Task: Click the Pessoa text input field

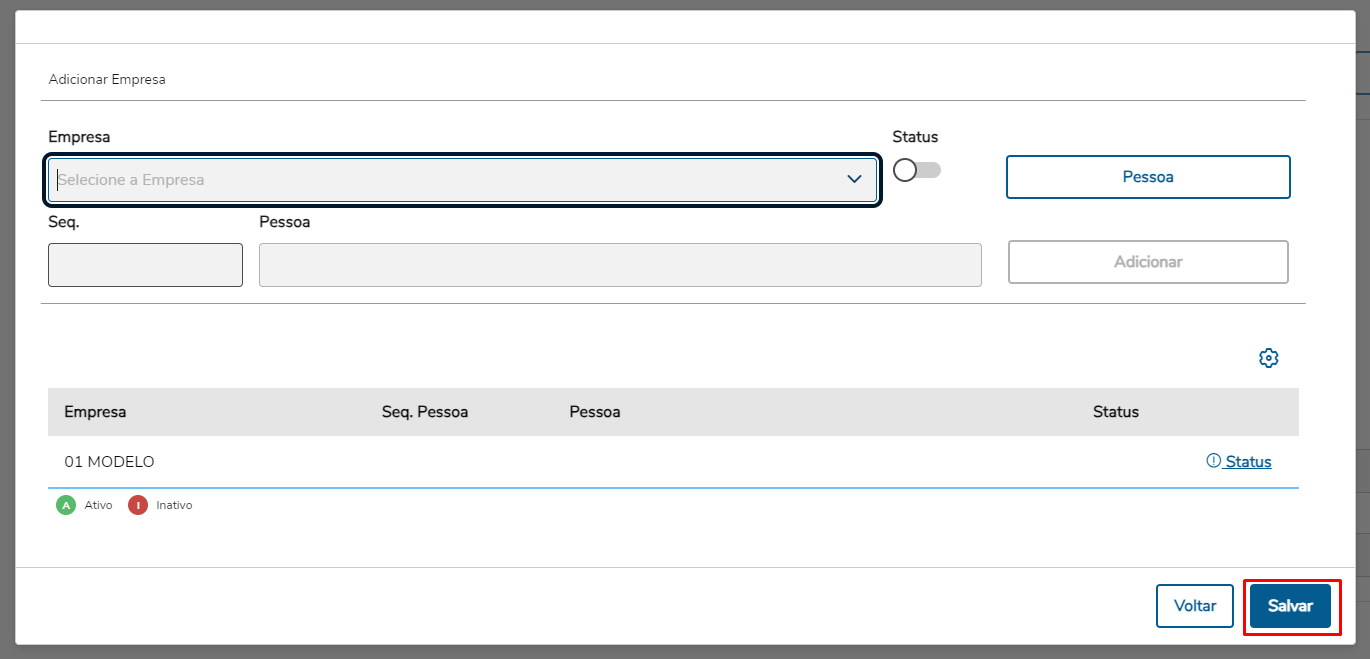Action: point(620,265)
